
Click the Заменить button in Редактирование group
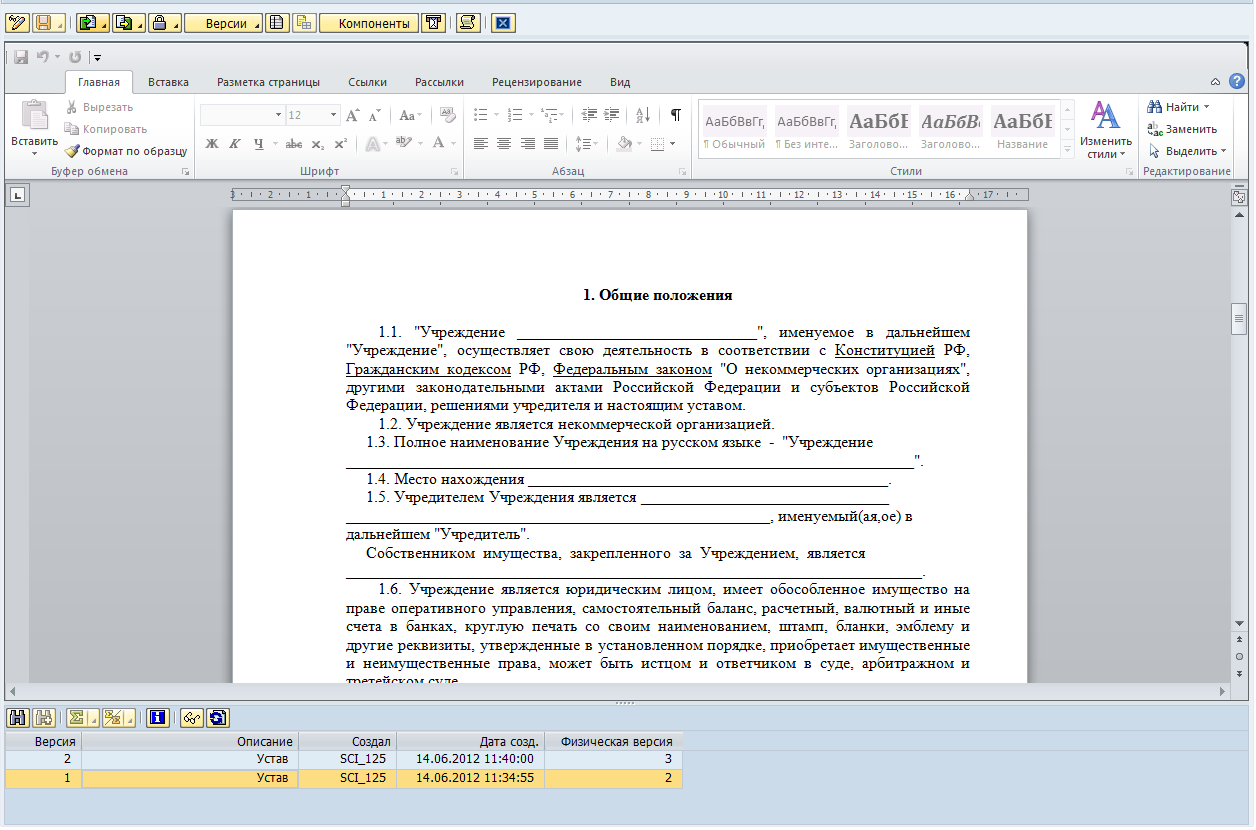(1182, 129)
